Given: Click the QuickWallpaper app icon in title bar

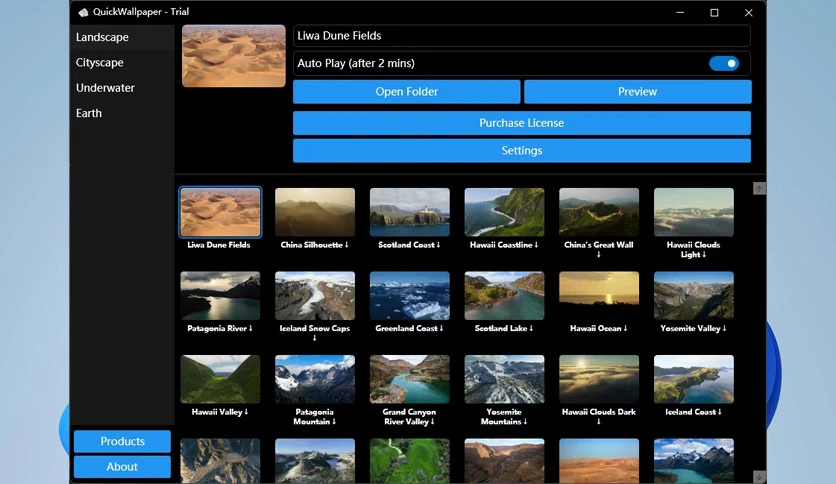Looking at the screenshot, I should click(83, 12).
